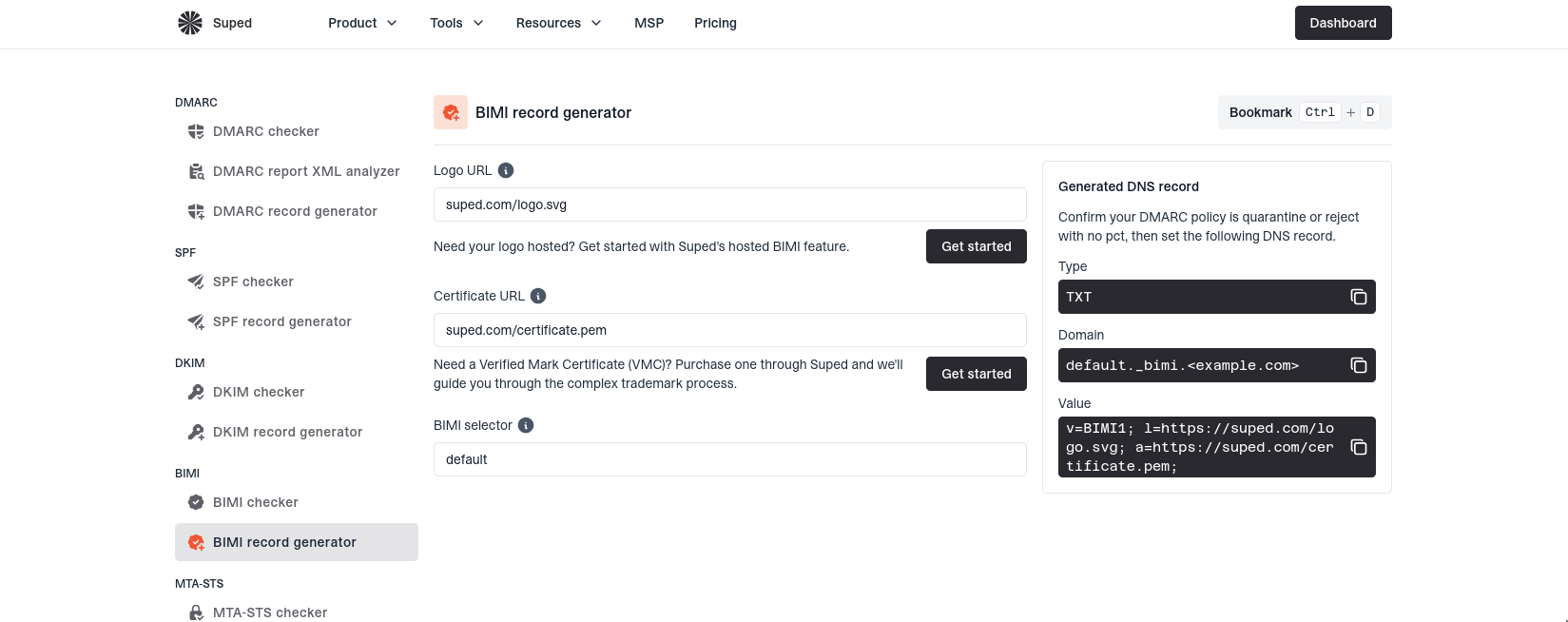Show Logo URL info tooltip

pyautogui.click(x=506, y=170)
